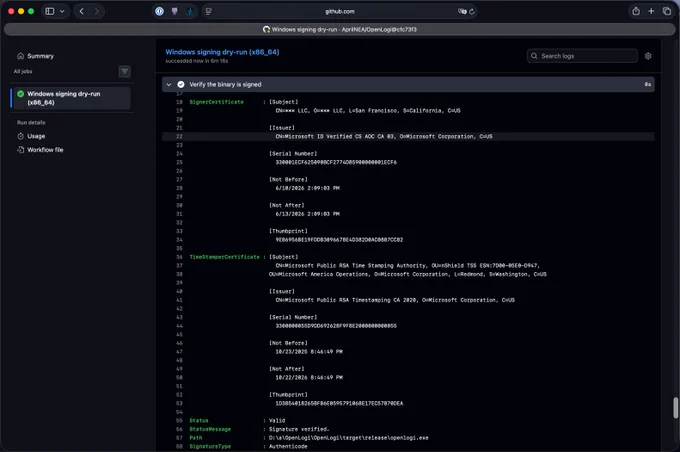
Task: Click log line number 36
Action: pos(180,257)
